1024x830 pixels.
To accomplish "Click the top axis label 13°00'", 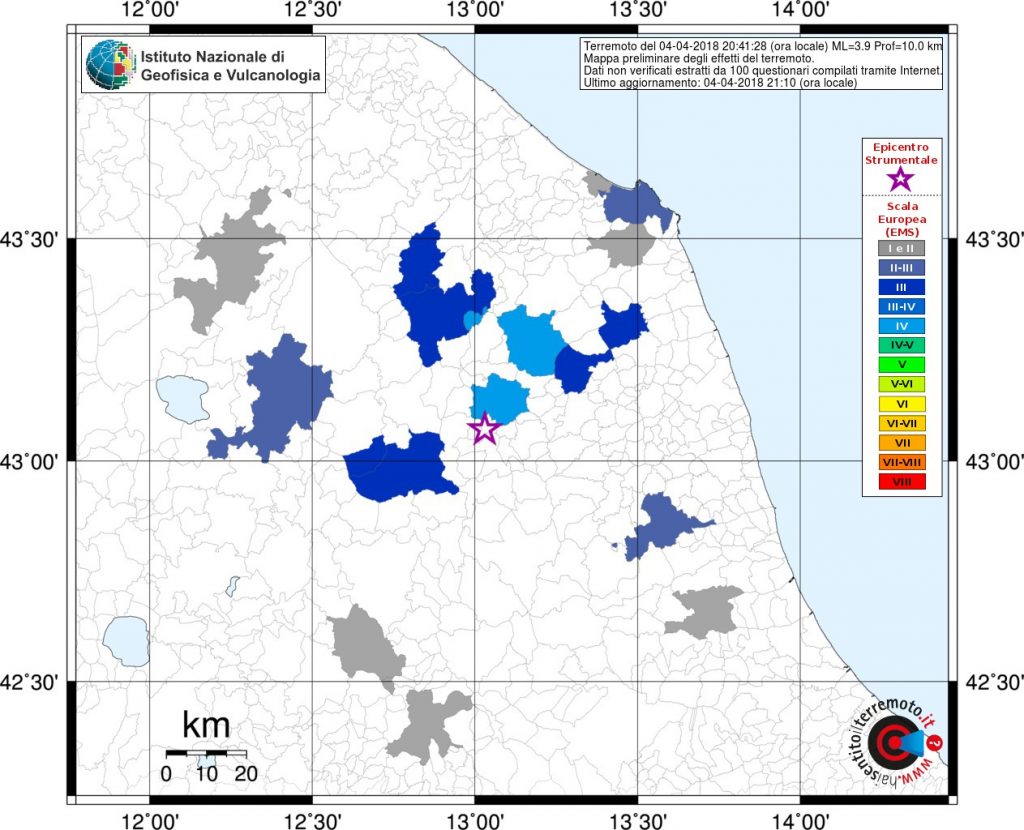I will [475, 10].
